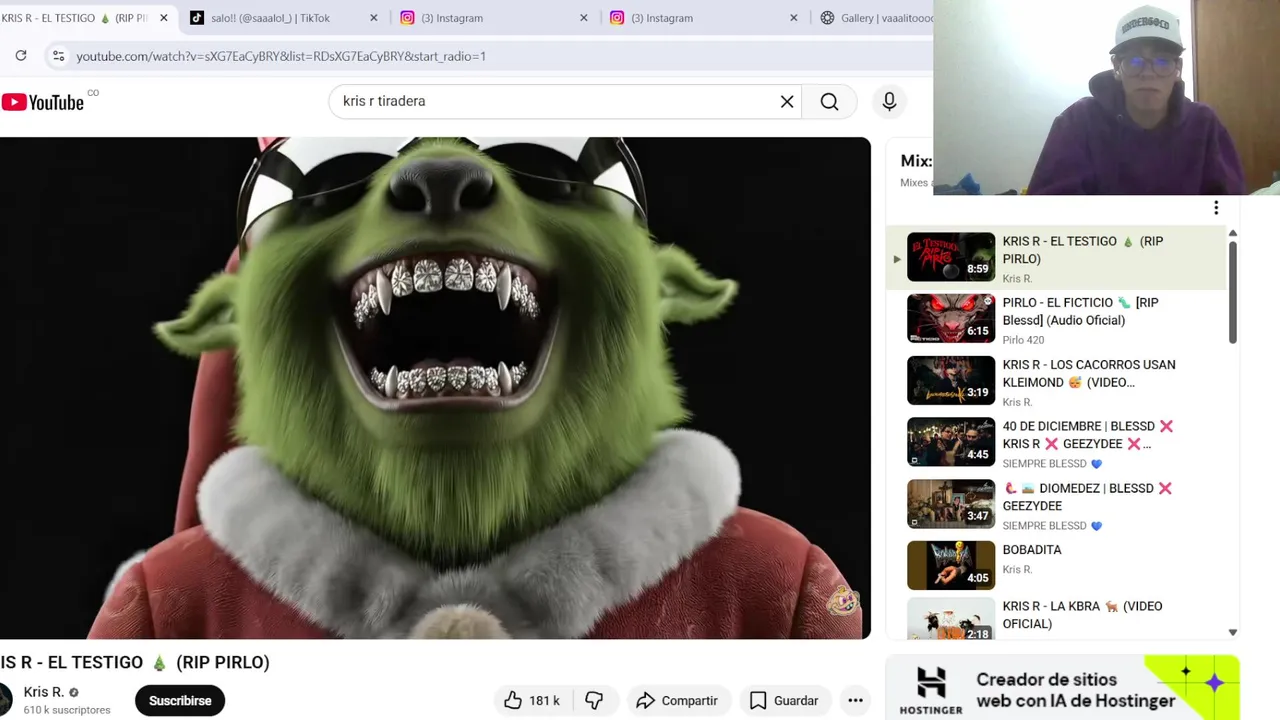Select the BOBADITA title text
The image size is (1280, 720).
point(1032,550)
